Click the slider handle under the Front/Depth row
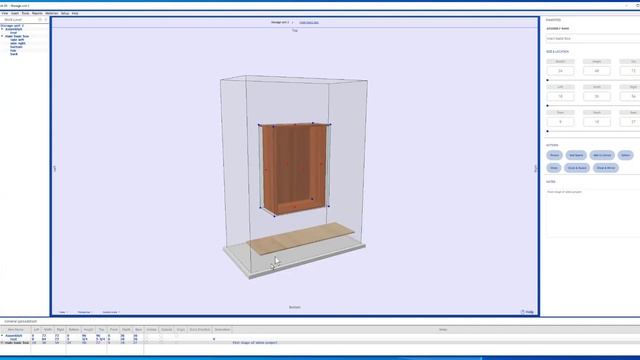This screenshot has height=360, width=640. tap(548, 131)
